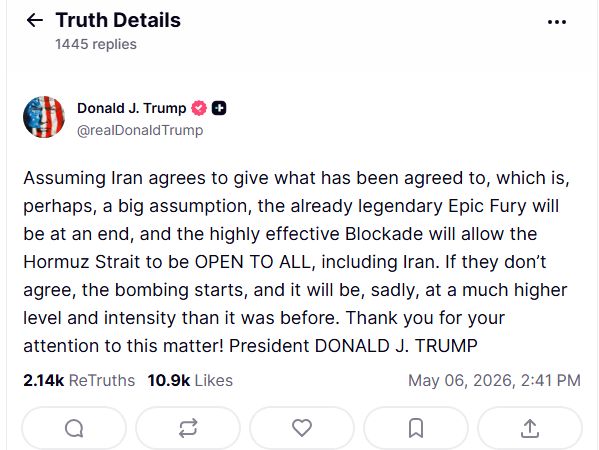
Task: Open the profile avatar with flag face
Action: (44, 117)
